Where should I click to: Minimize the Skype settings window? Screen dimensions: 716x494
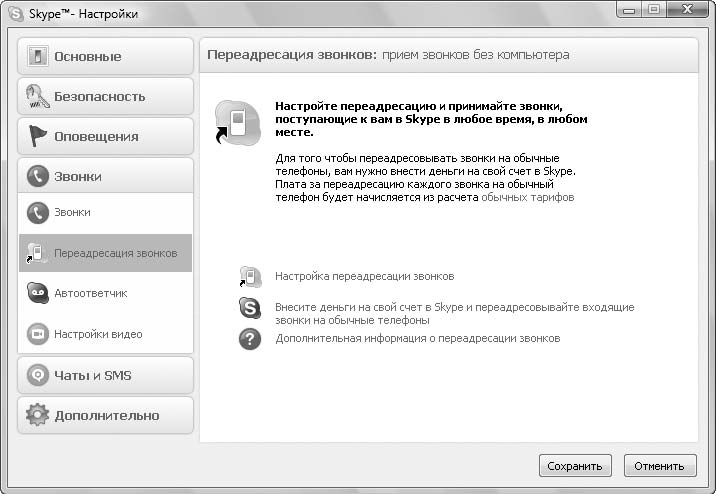(629, 10)
